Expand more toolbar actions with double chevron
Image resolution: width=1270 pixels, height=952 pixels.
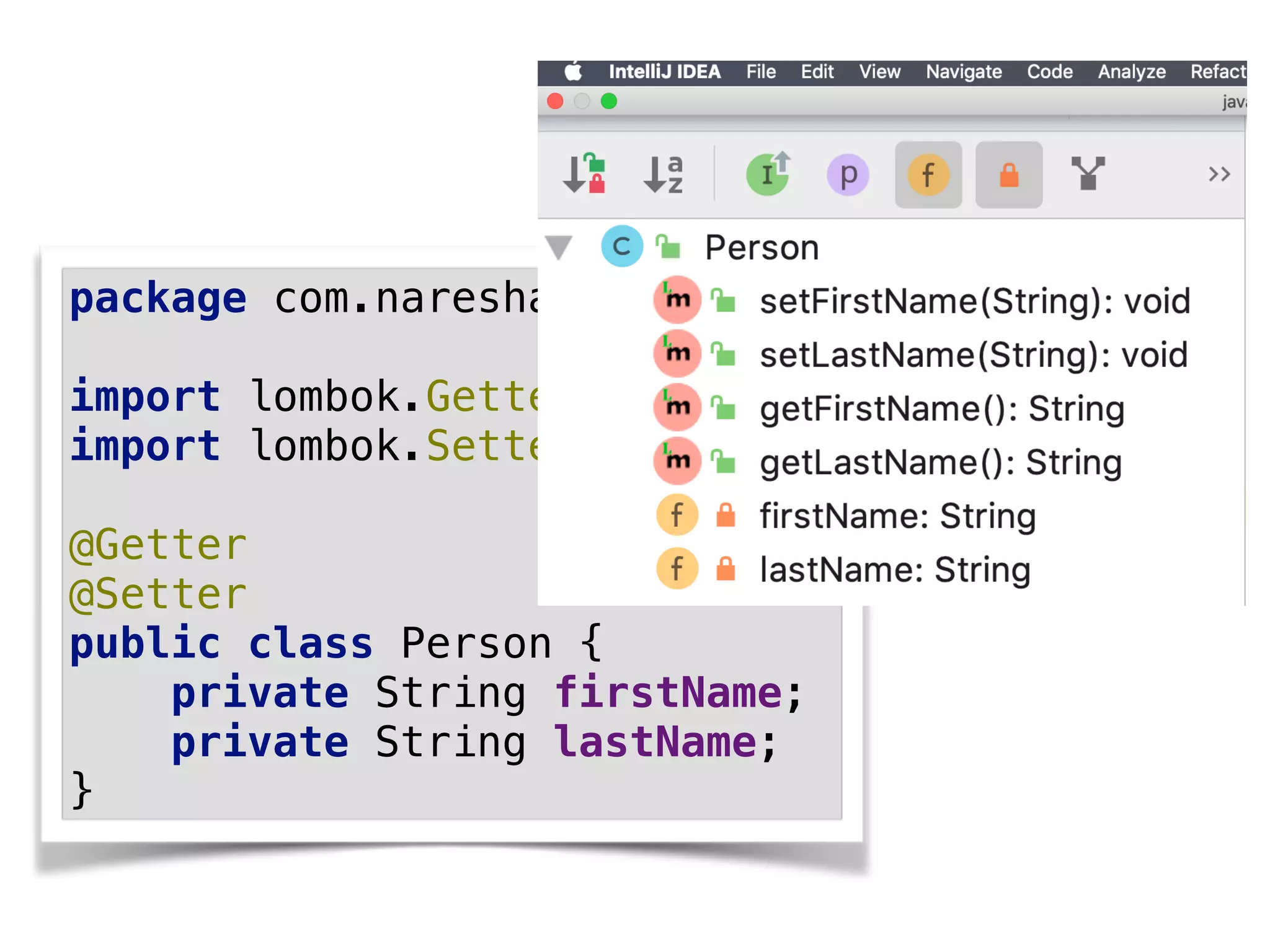pos(1219,174)
